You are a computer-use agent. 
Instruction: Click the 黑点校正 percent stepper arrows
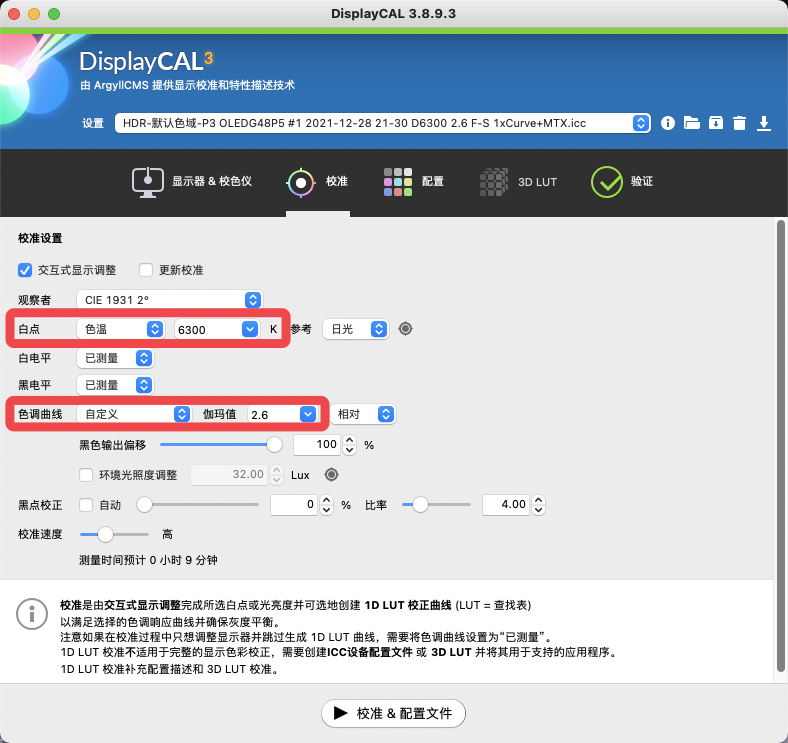coord(327,505)
